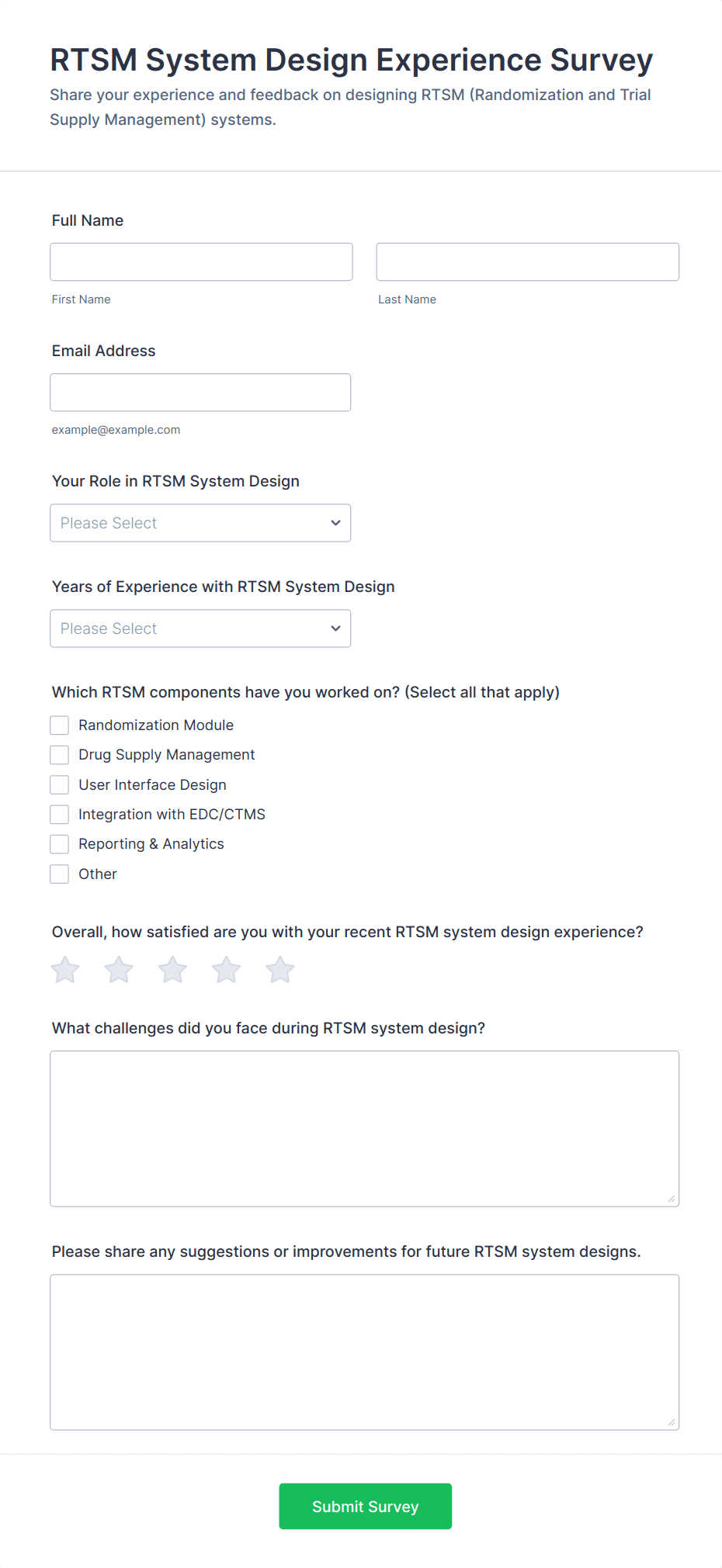Click the challenges textarea resize grip
Screen dimensions: 722x1568
pyautogui.click(x=672, y=1199)
